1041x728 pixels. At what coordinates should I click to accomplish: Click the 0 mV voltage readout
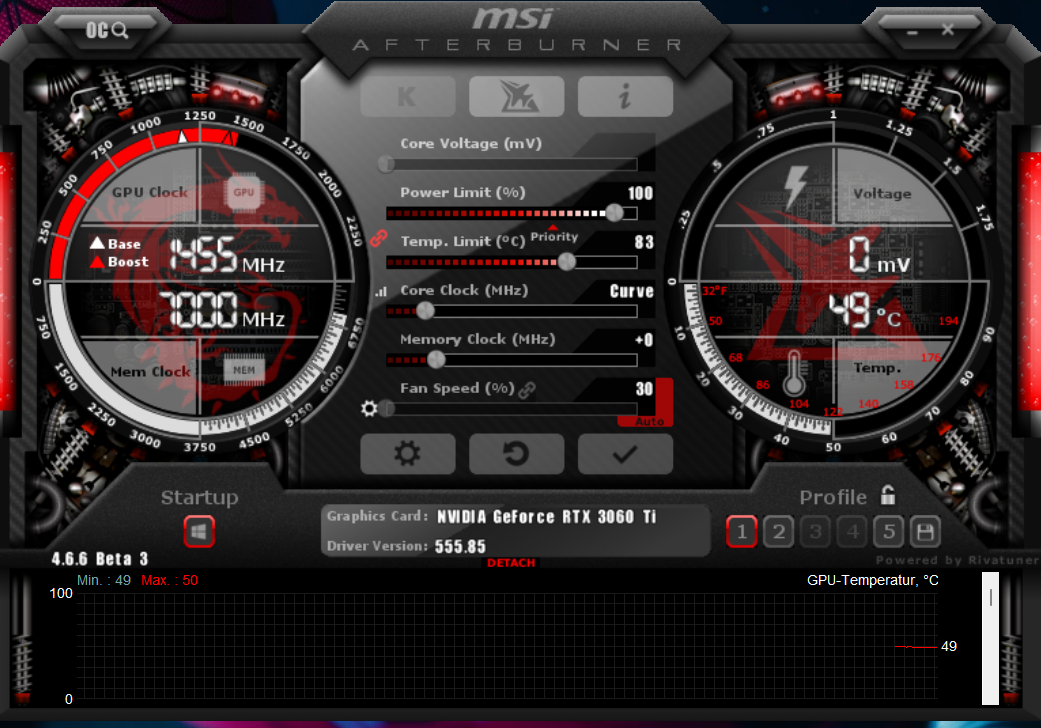pyautogui.click(x=880, y=255)
